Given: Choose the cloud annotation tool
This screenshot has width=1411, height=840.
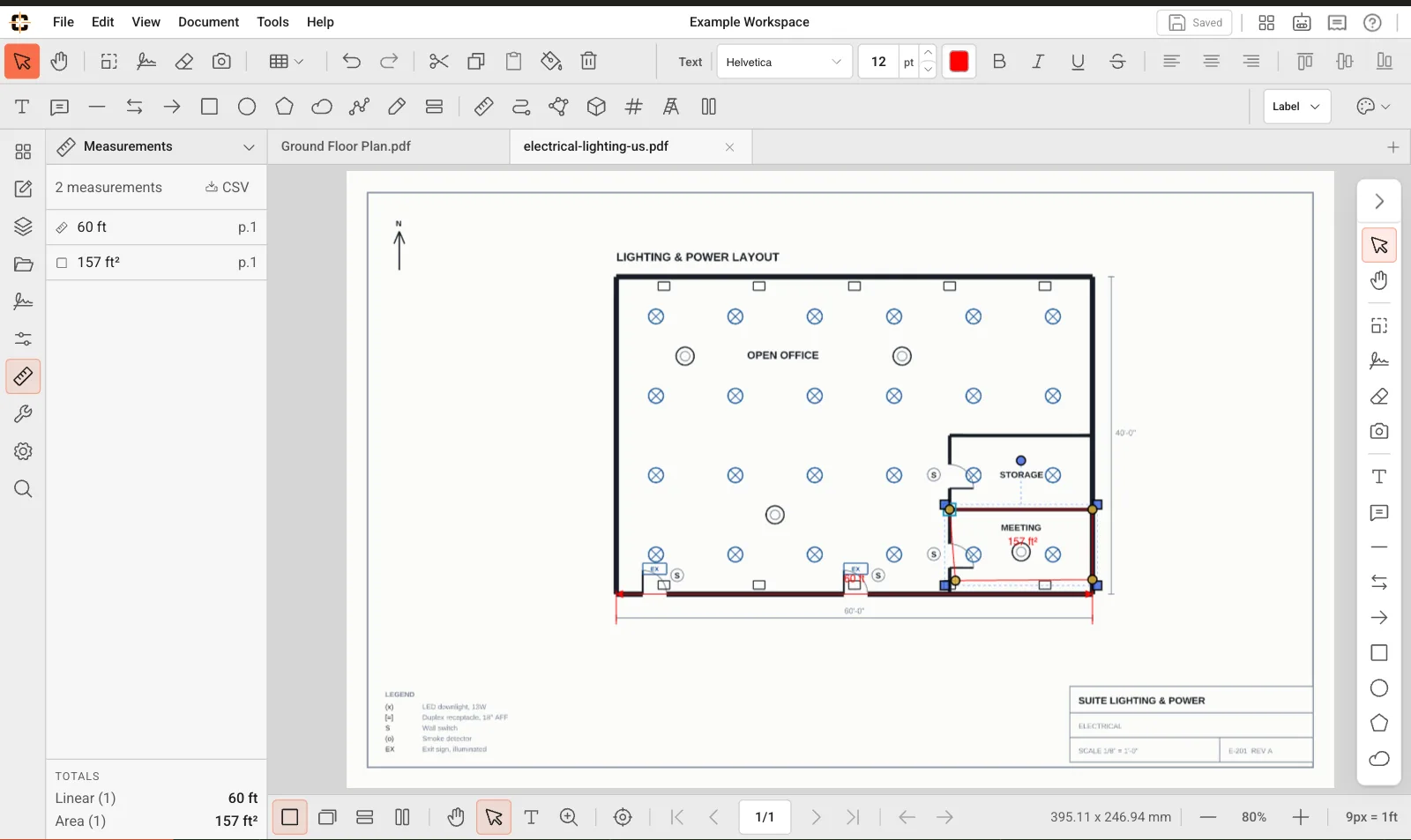Looking at the screenshot, I should (x=322, y=107).
